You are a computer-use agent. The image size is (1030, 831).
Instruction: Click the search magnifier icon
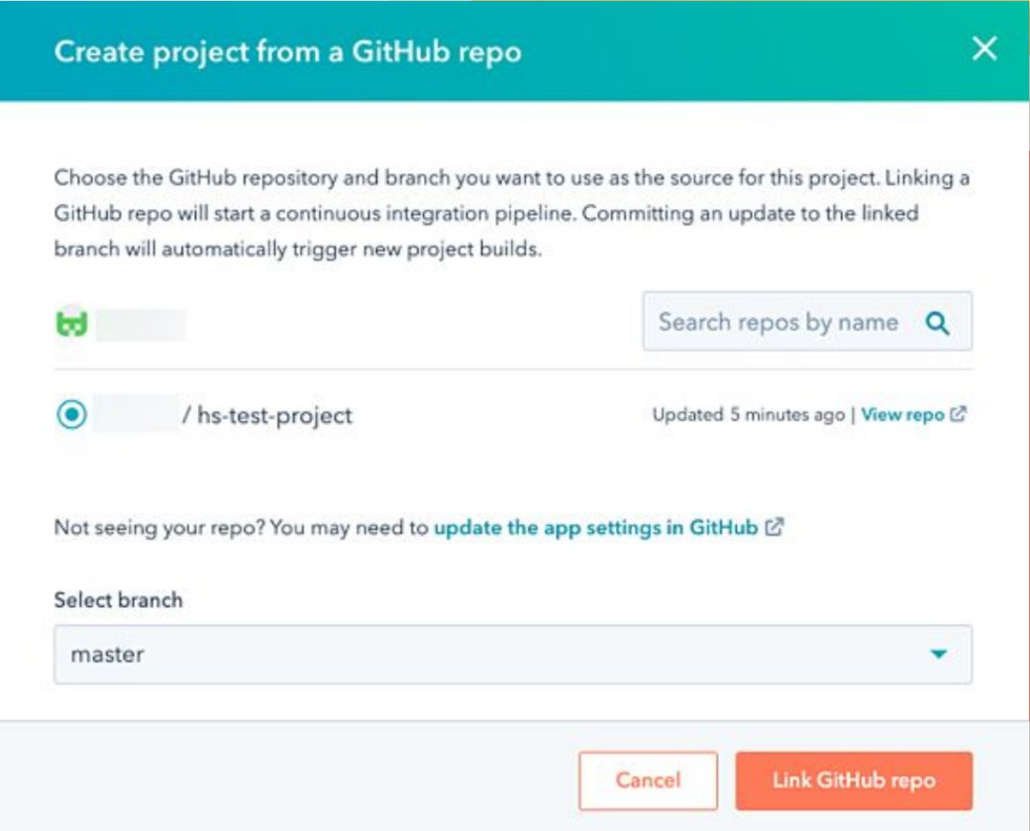point(937,323)
